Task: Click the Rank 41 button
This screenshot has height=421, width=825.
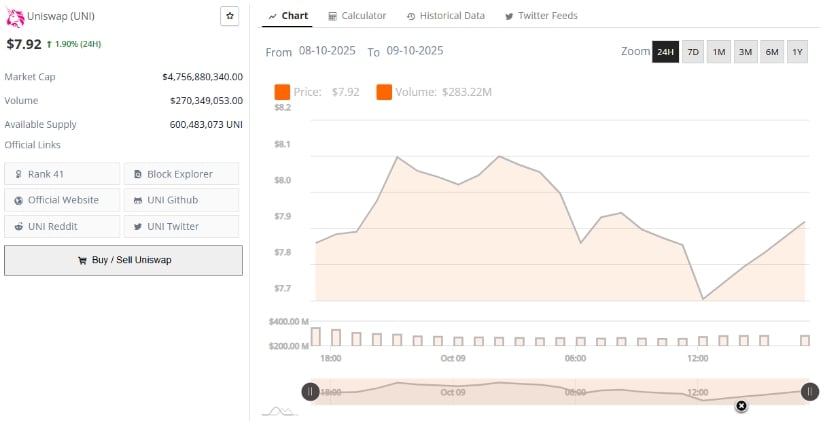Action: click(62, 174)
